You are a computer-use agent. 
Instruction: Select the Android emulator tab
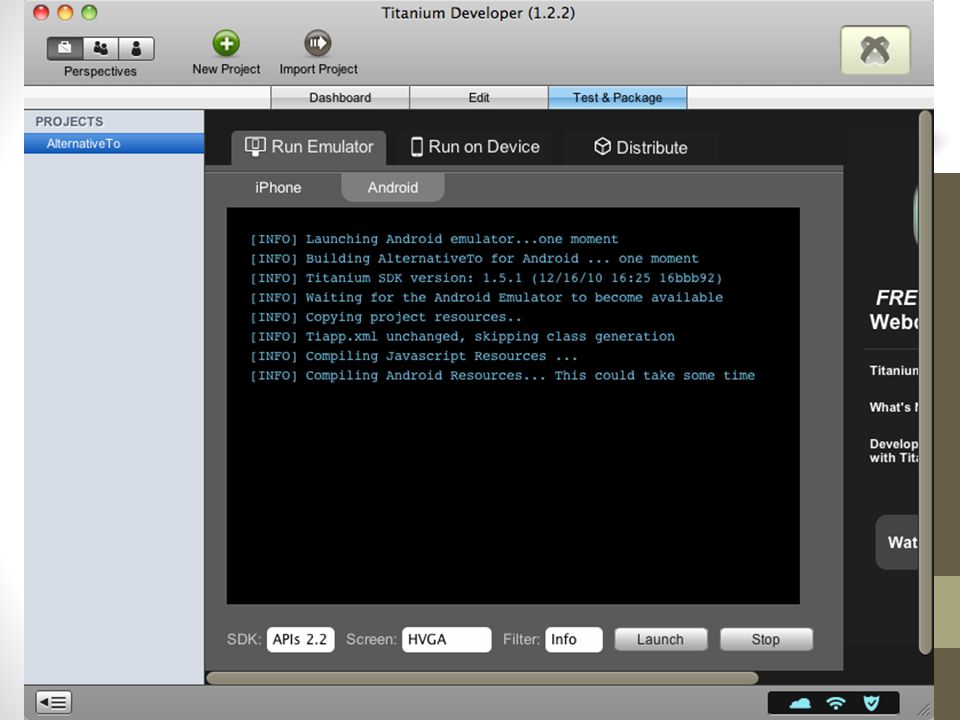coord(392,187)
